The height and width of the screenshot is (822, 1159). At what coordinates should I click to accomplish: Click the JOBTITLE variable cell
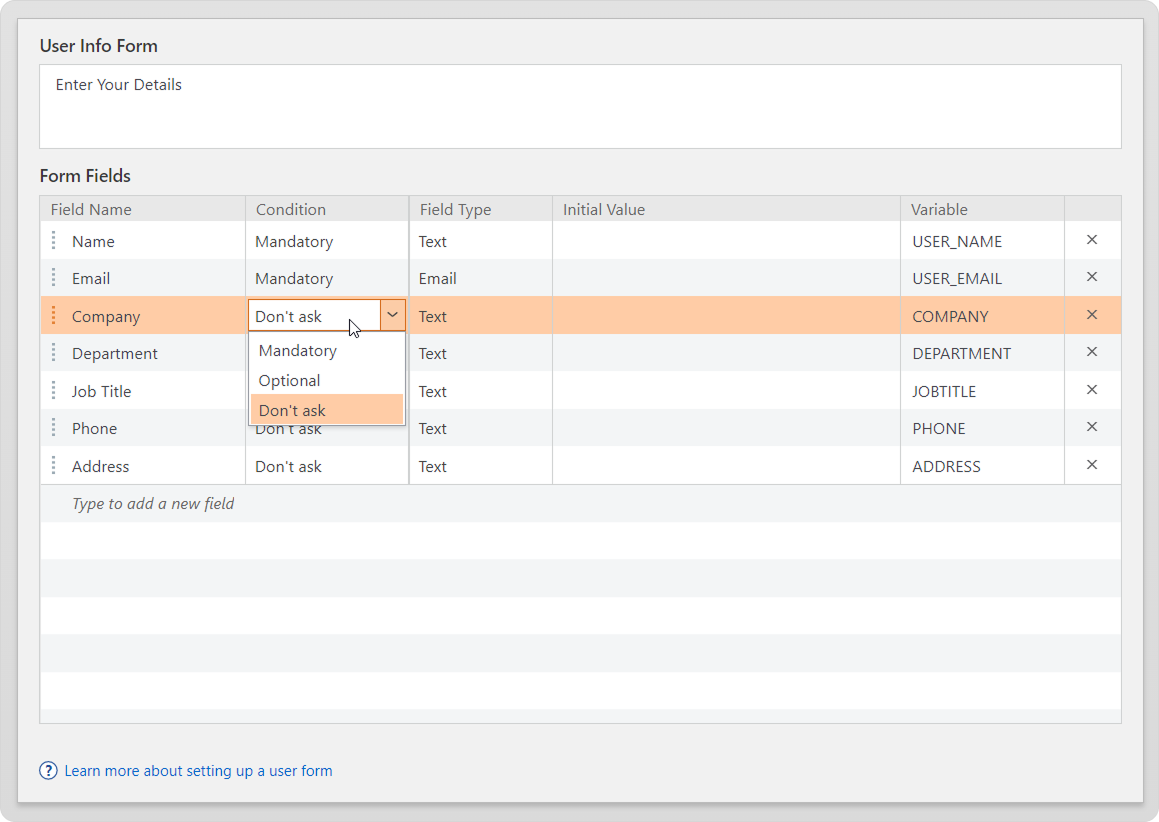(x=982, y=391)
